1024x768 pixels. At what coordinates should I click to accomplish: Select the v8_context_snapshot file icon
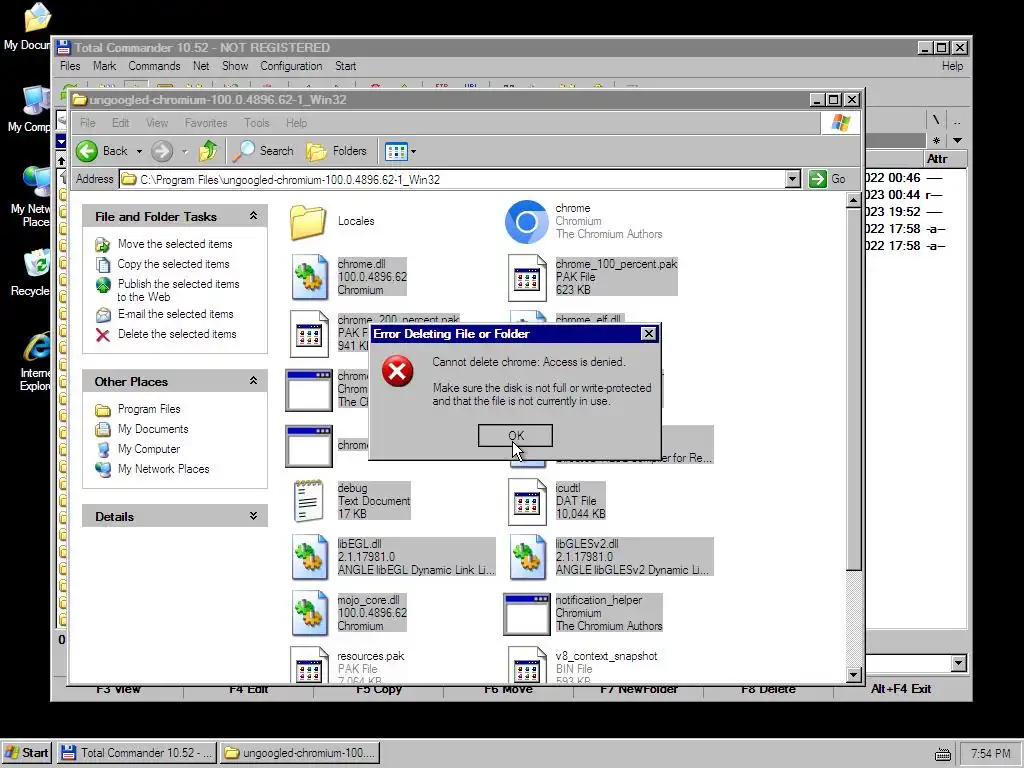point(527,665)
